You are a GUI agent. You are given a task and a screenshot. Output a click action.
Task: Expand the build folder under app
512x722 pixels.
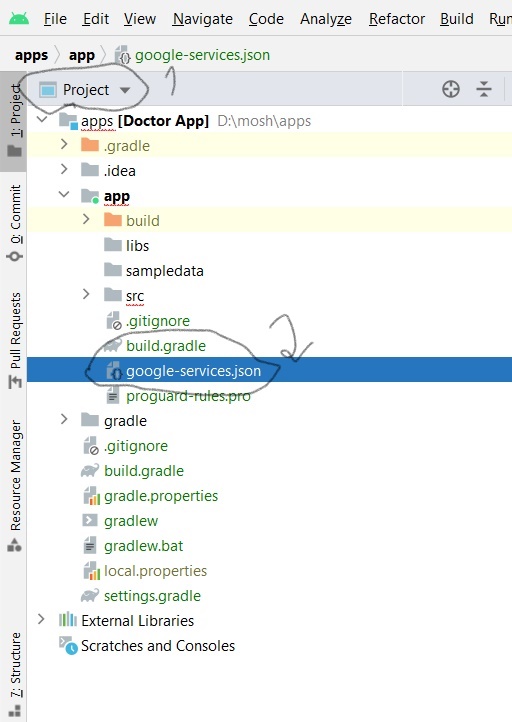click(86, 220)
